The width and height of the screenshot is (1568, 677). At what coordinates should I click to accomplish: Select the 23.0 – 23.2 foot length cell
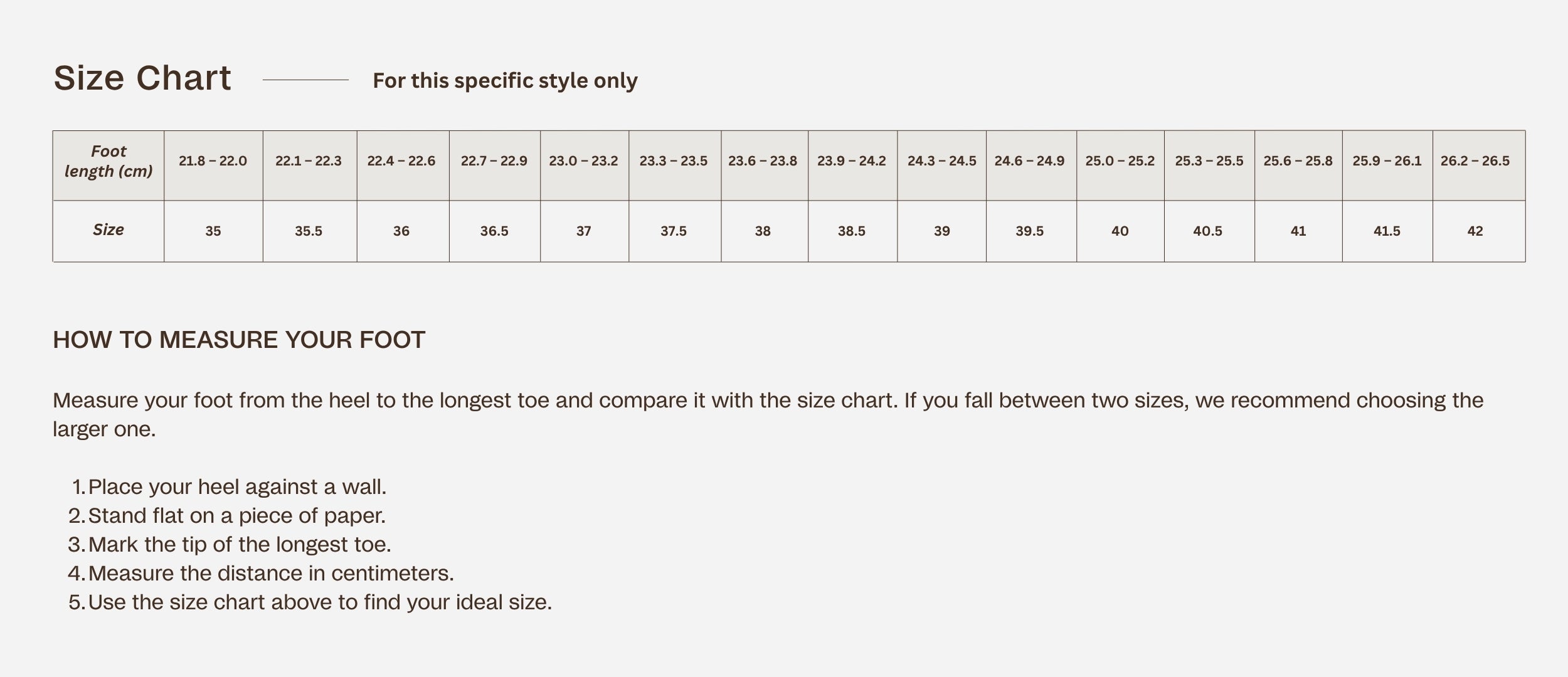click(584, 161)
